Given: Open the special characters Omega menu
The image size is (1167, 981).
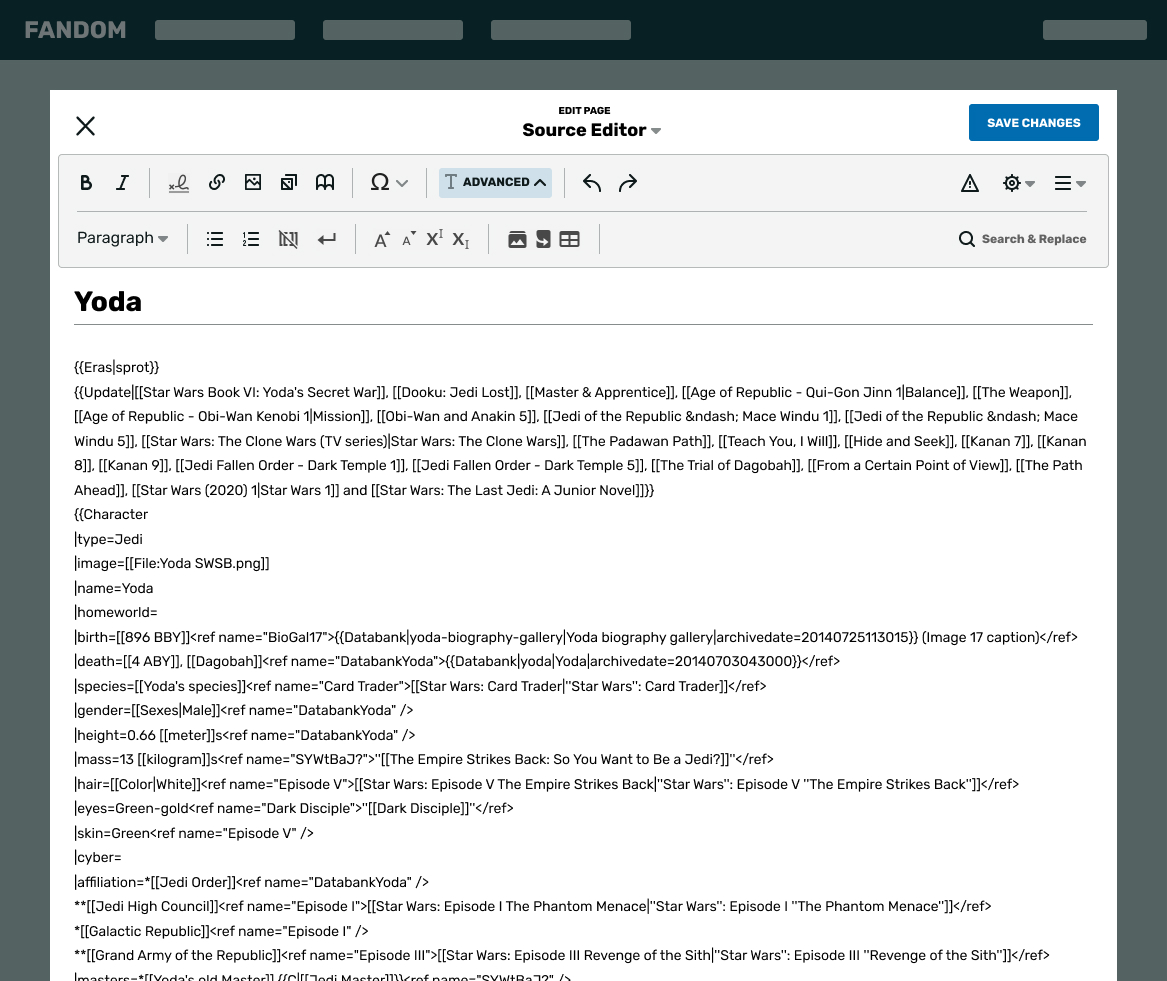Looking at the screenshot, I should (389, 182).
